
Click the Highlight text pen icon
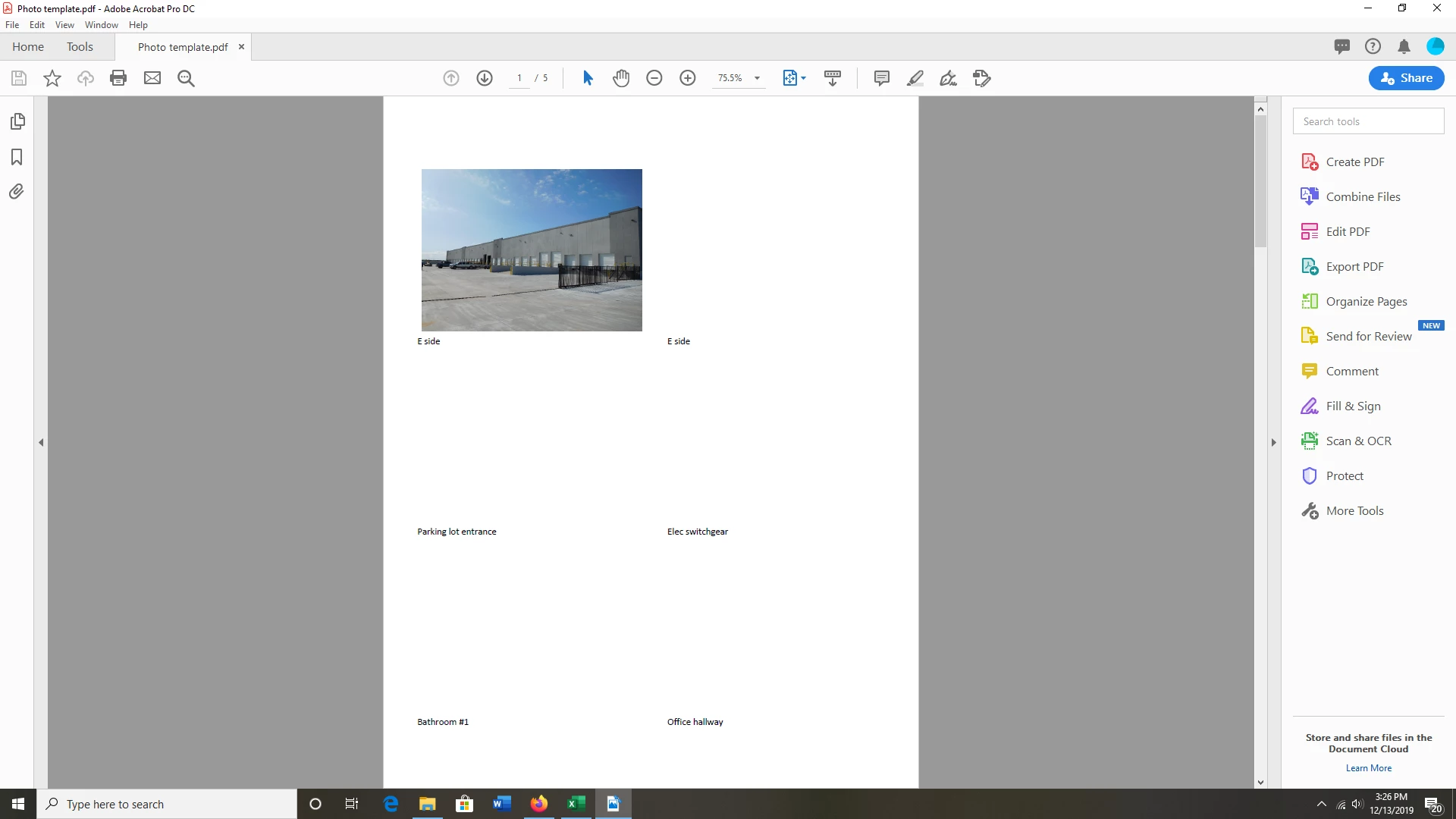915,78
